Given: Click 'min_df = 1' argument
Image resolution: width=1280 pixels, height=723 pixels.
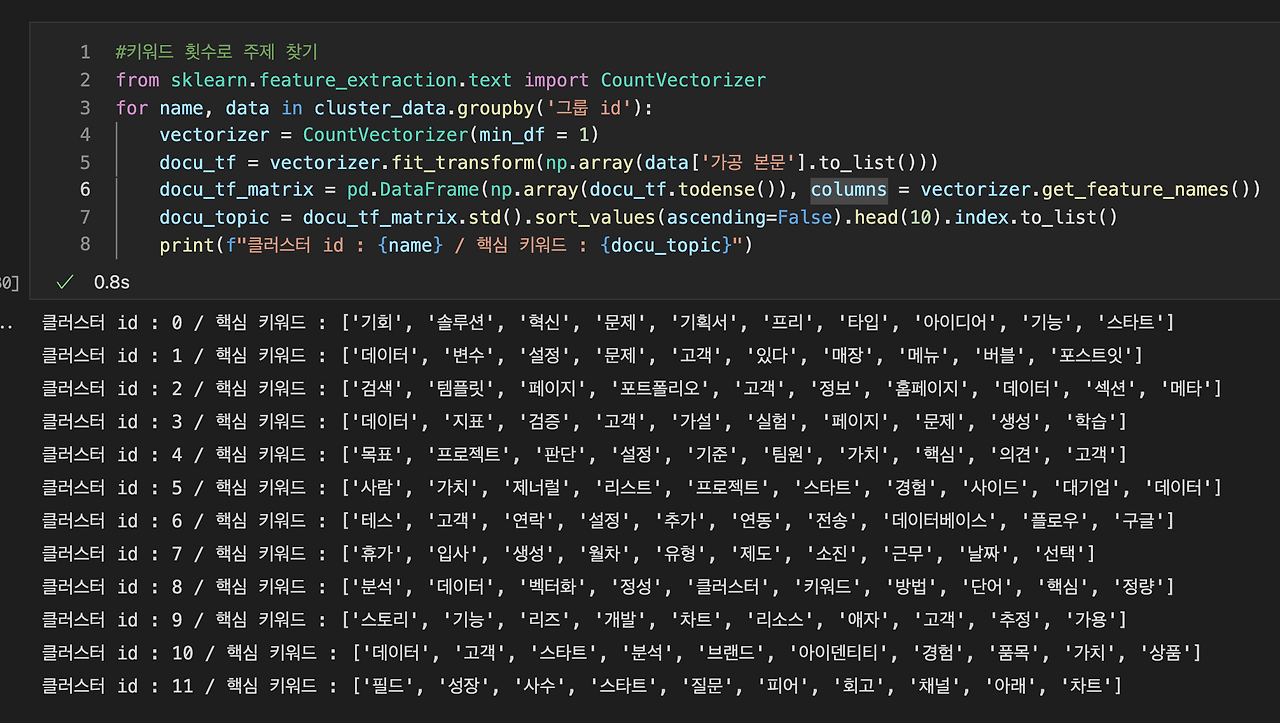Looking at the screenshot, I should click(x=533, y=135).
